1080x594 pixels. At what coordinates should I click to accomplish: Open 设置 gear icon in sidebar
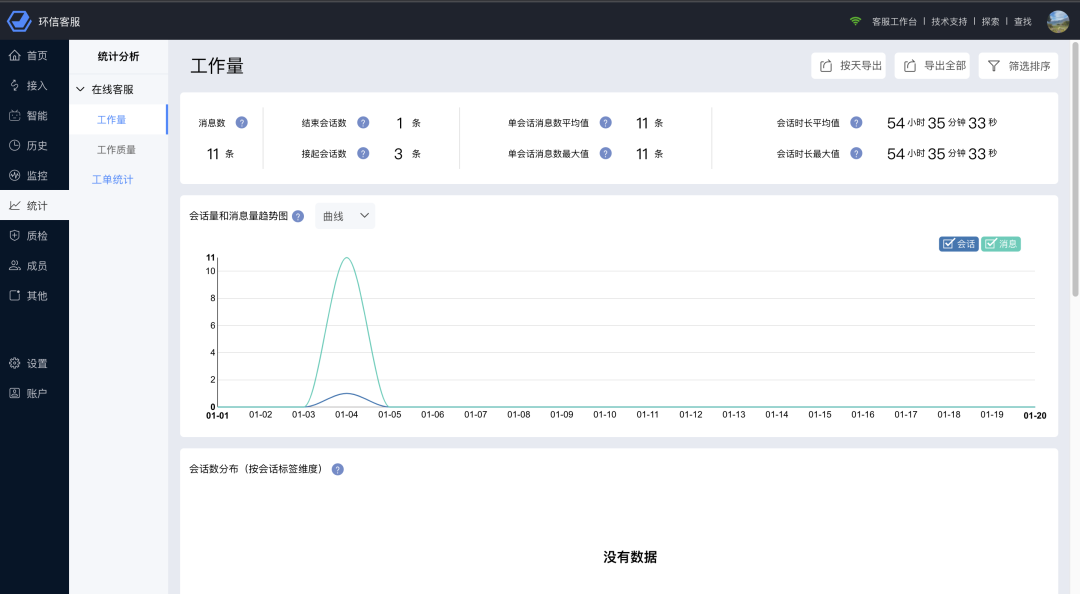click(14, 363)
